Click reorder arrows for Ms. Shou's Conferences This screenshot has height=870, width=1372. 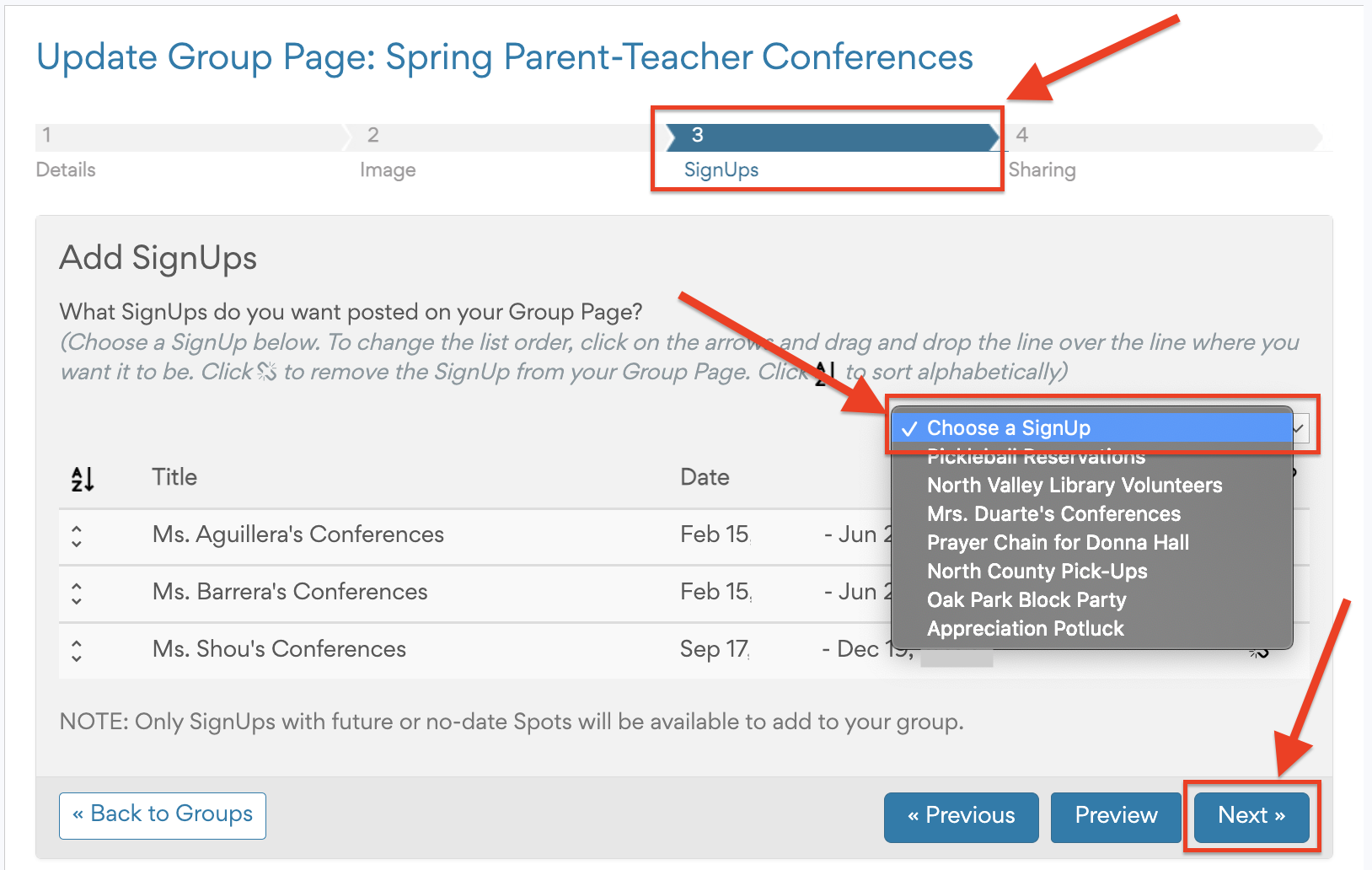point(77,651)
